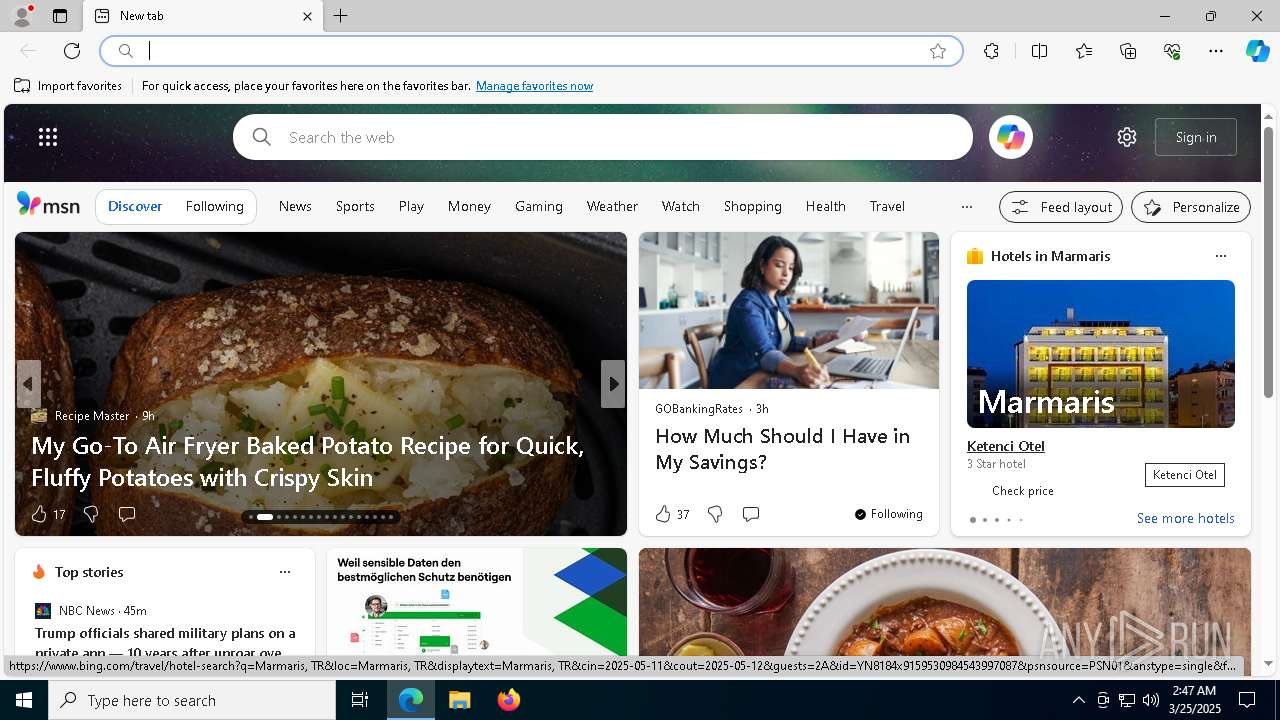The image size is (1280, 720).
Task: Click the Ketenci Otel hotel link
Action: 1006,446
